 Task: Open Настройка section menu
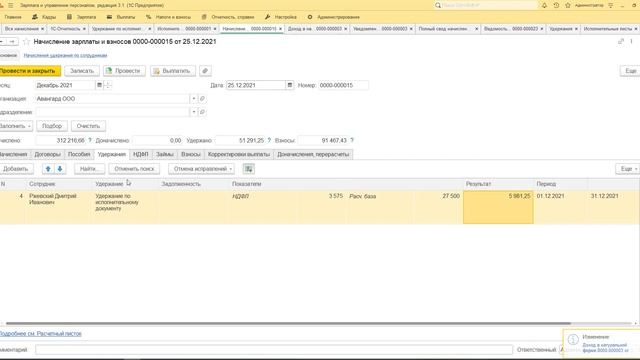[x=281, y=17]
